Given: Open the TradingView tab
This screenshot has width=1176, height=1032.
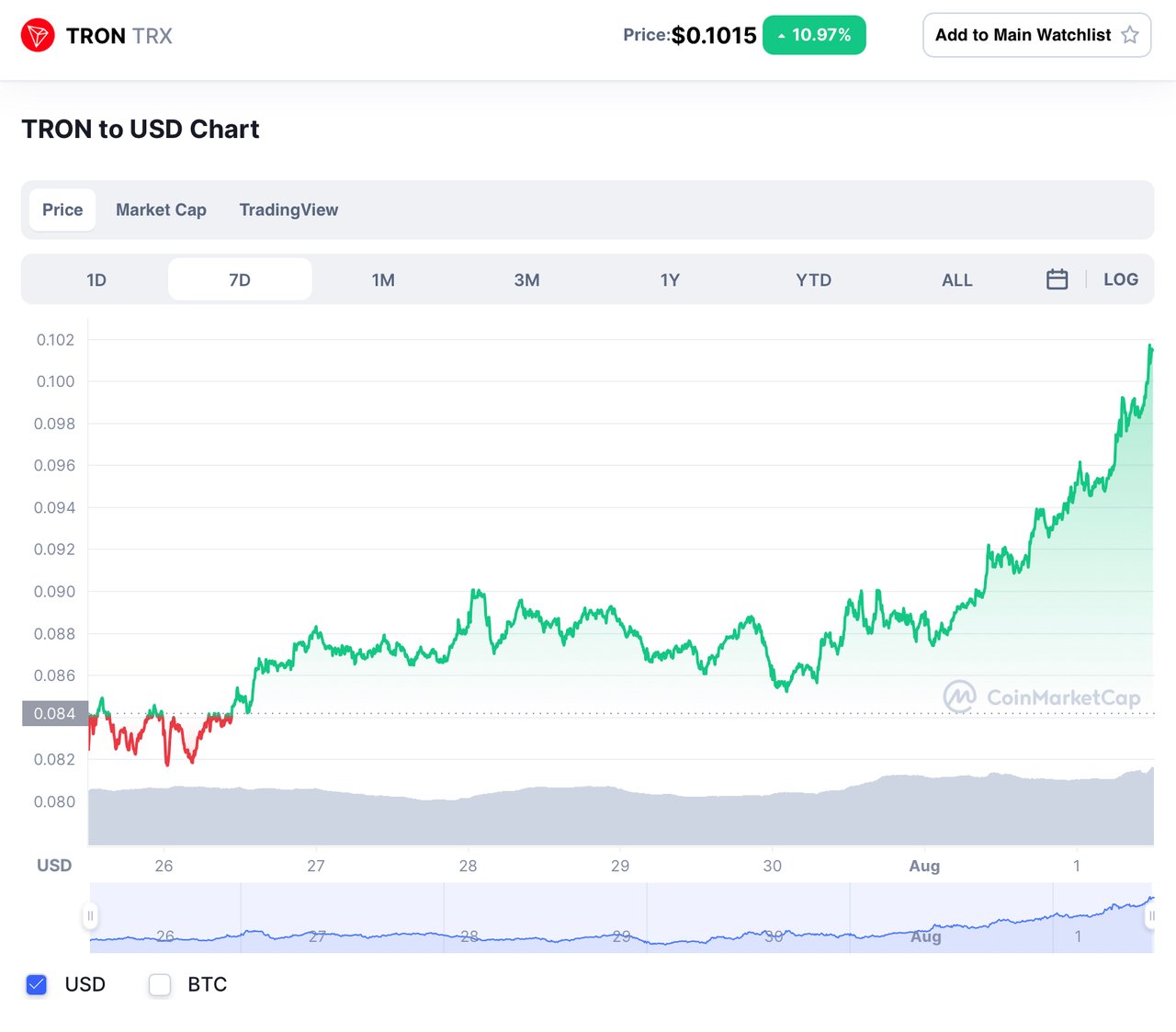Looking at the screenshot, I should 288,210.
